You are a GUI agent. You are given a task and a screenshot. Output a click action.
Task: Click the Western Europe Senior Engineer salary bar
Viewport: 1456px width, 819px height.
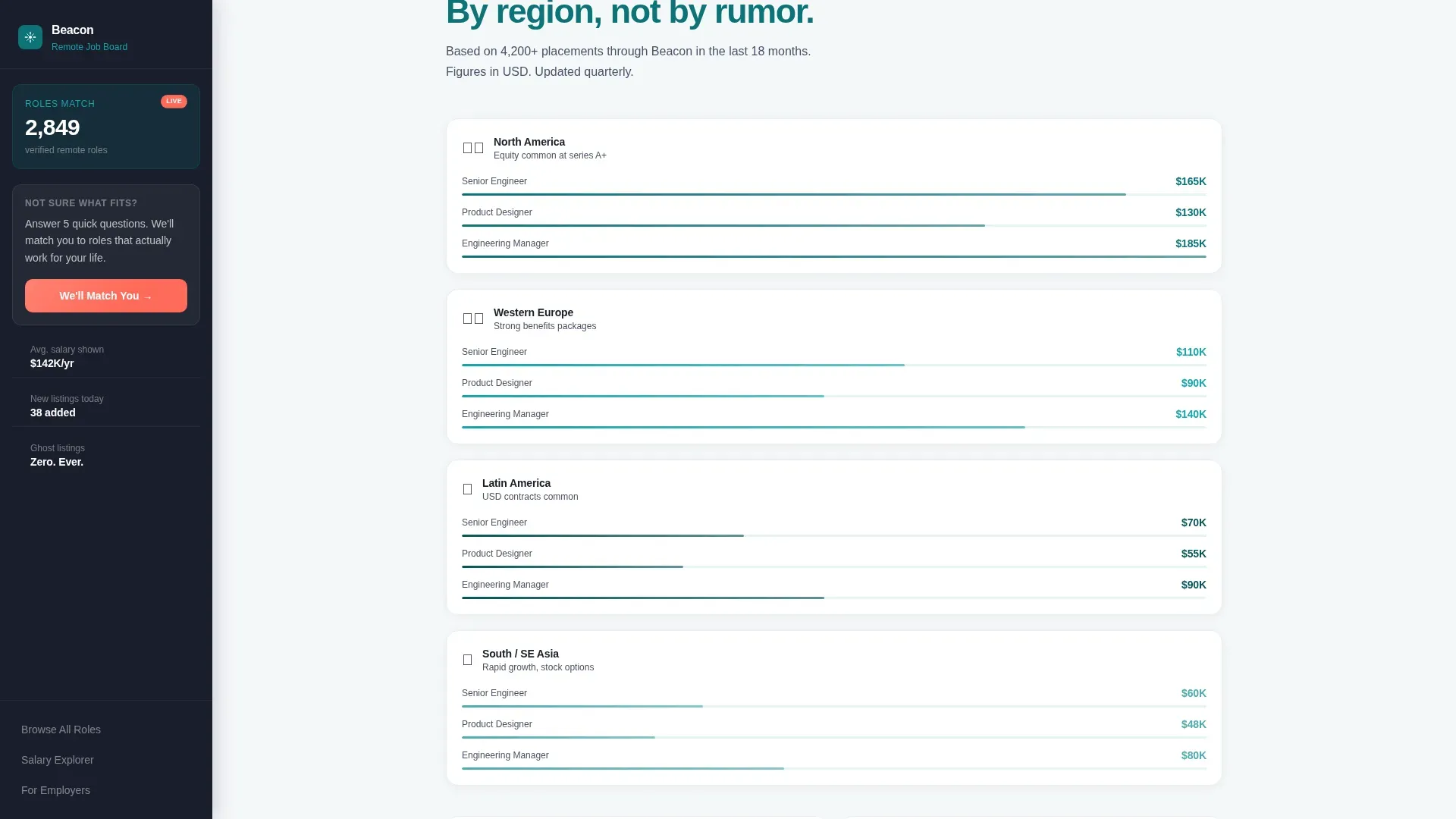(x=834, y=365)
